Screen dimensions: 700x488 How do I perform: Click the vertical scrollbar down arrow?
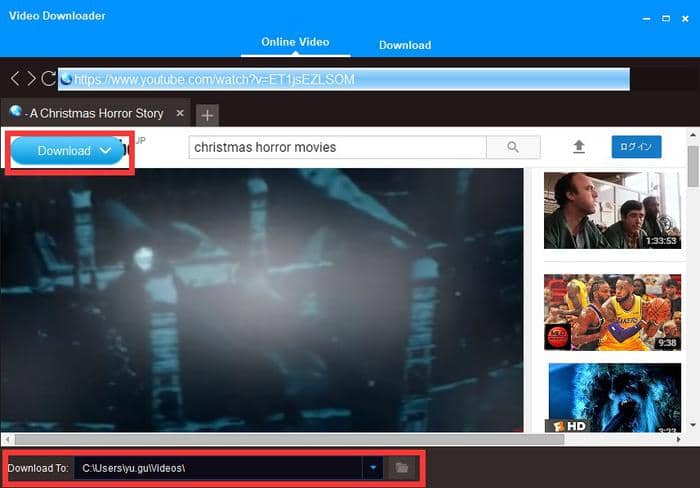click(693, 425)
